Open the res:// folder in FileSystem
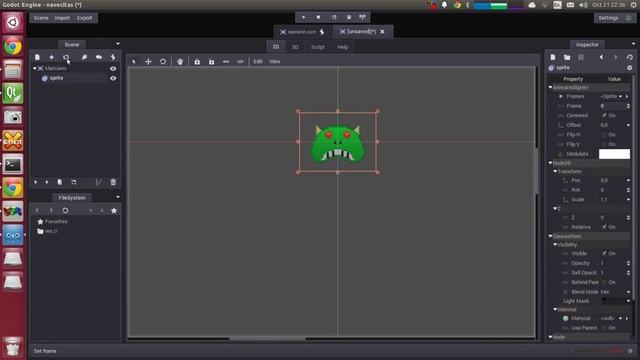This screenshot has height=360, width=640. pyautogui.click(x=51, y=231)
